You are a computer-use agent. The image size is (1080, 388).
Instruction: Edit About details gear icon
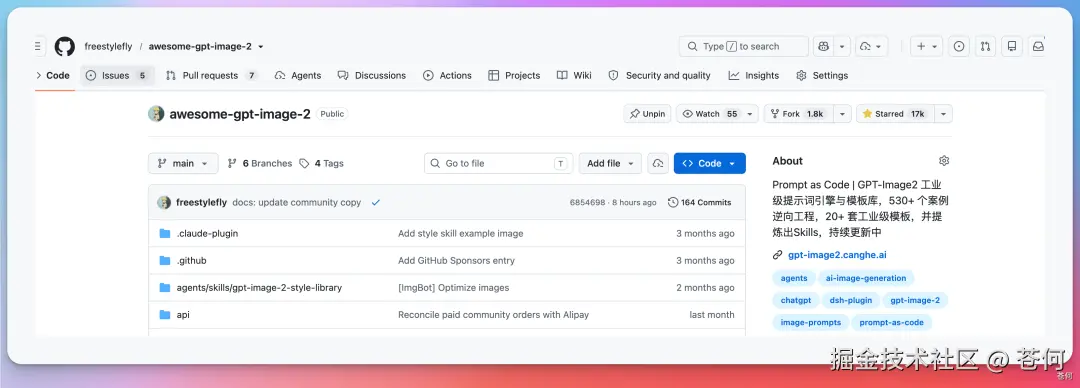(x=944, y=161)
